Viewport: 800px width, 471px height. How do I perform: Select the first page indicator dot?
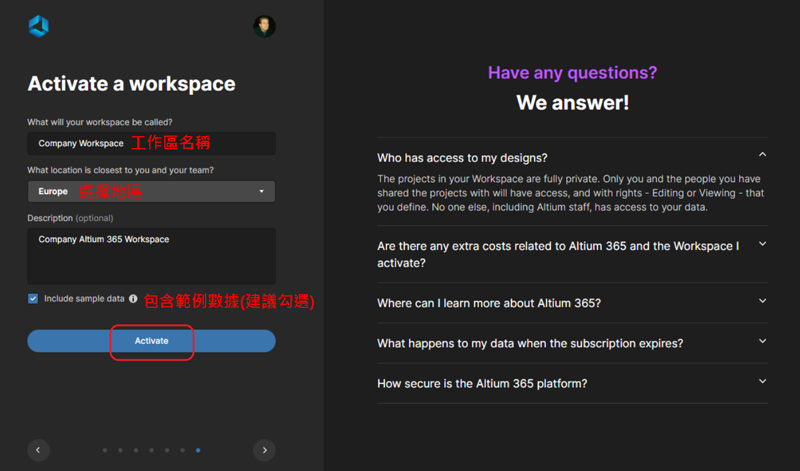(x=105, y=451)
